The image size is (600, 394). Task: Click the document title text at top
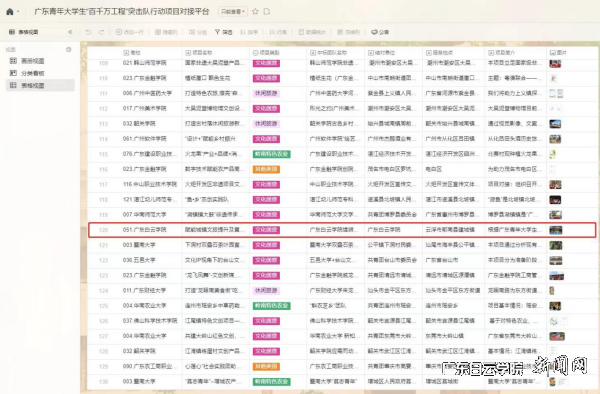click(x=122, y=11)
